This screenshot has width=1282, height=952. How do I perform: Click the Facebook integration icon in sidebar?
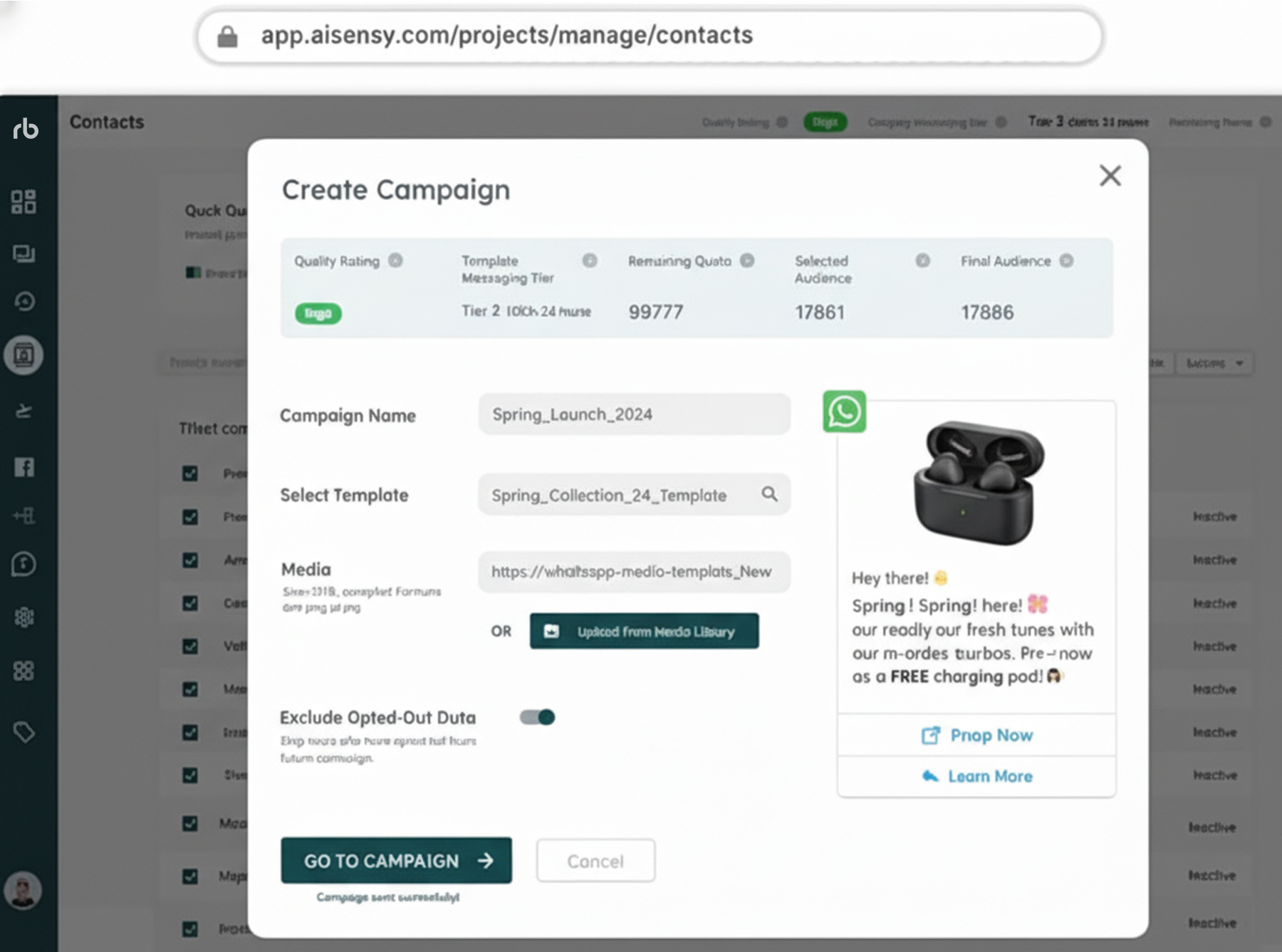[25, 468]
